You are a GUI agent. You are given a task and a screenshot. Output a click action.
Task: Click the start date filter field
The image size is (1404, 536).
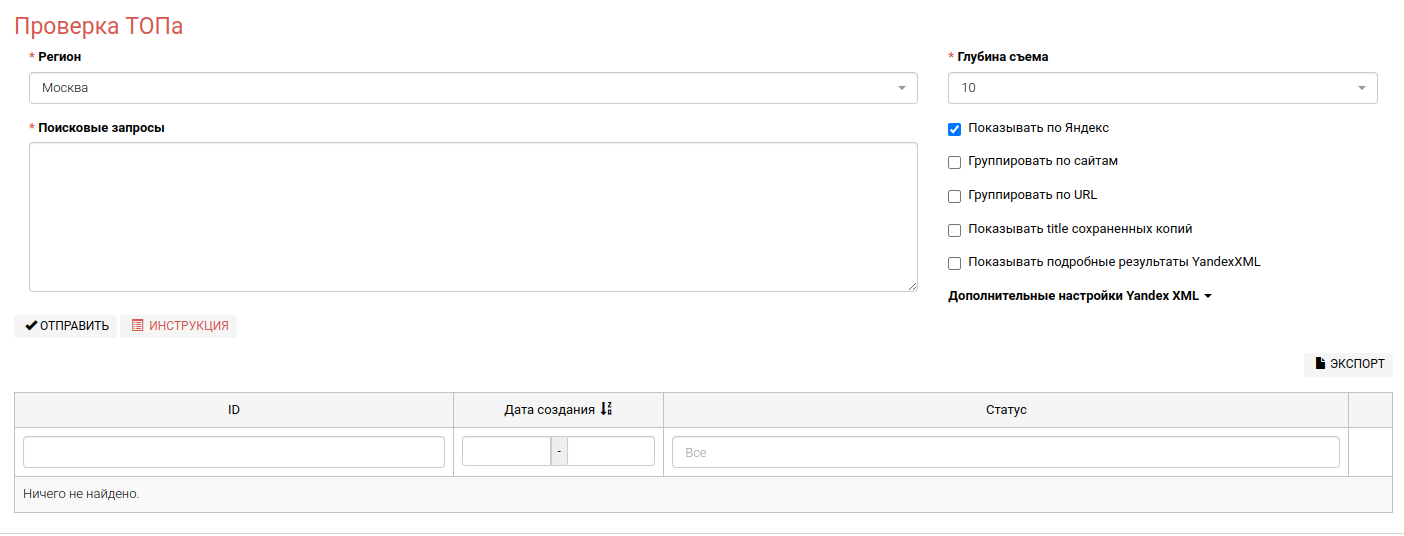click(x=506, y=452)
